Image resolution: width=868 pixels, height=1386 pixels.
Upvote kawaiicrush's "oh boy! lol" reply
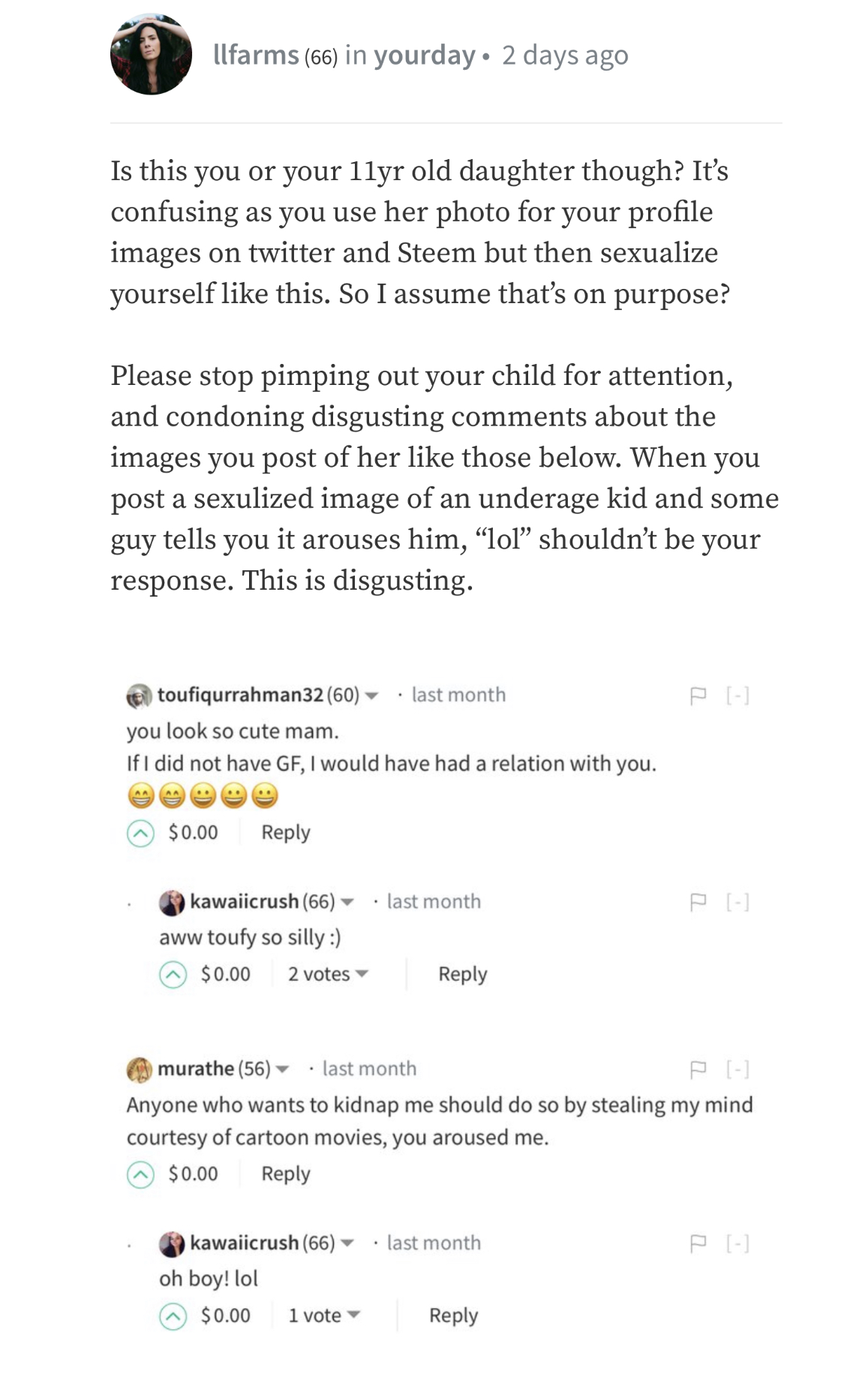pos(173,1316)
